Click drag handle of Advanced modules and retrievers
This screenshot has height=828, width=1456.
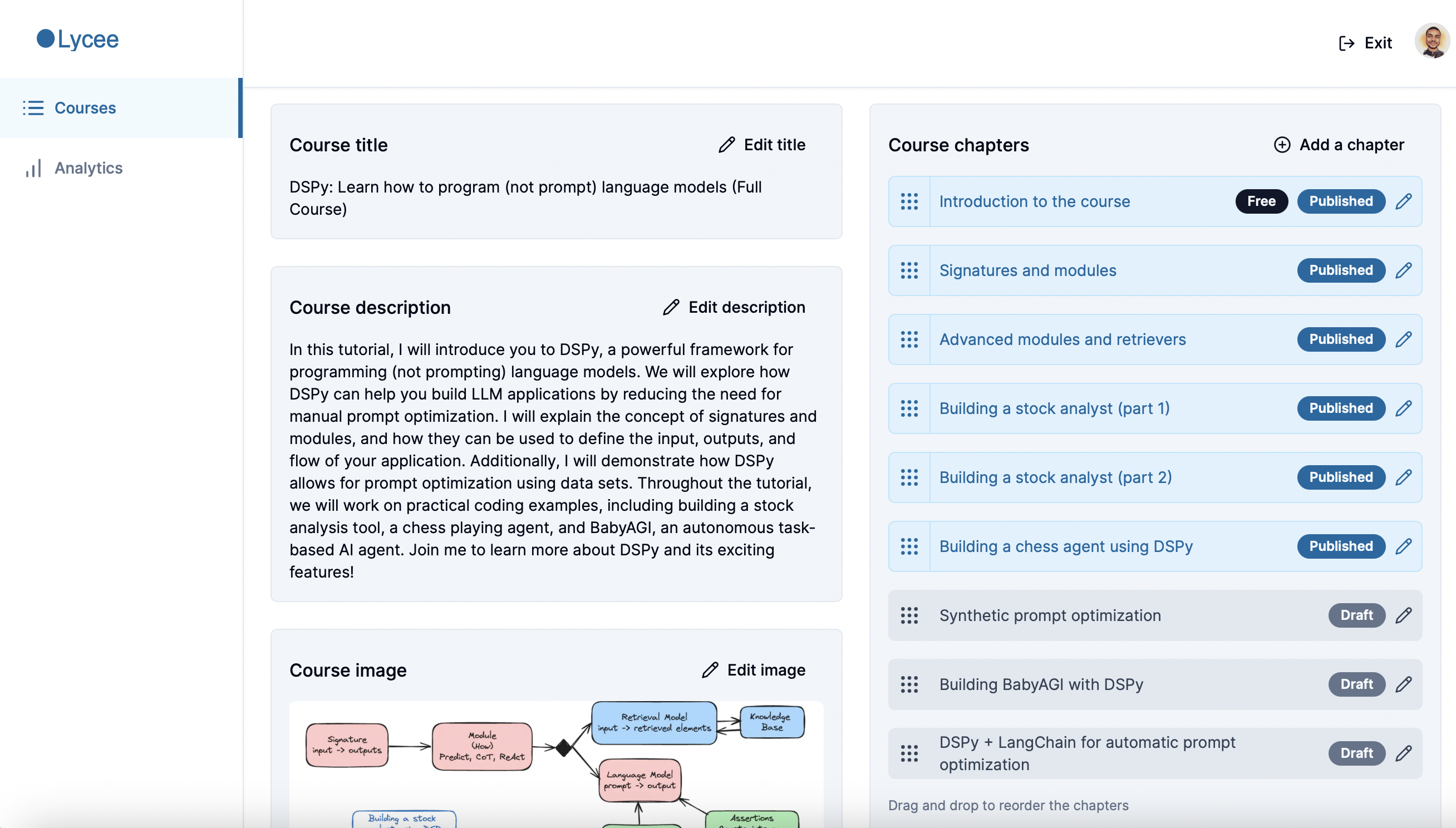pyautogui.click(x=909, y=339)
